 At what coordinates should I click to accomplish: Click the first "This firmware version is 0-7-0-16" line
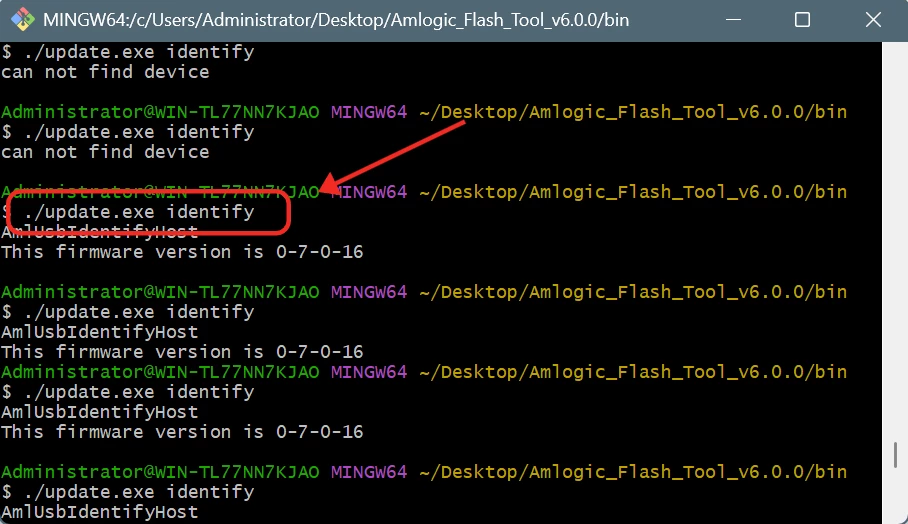tap(182, 252)
